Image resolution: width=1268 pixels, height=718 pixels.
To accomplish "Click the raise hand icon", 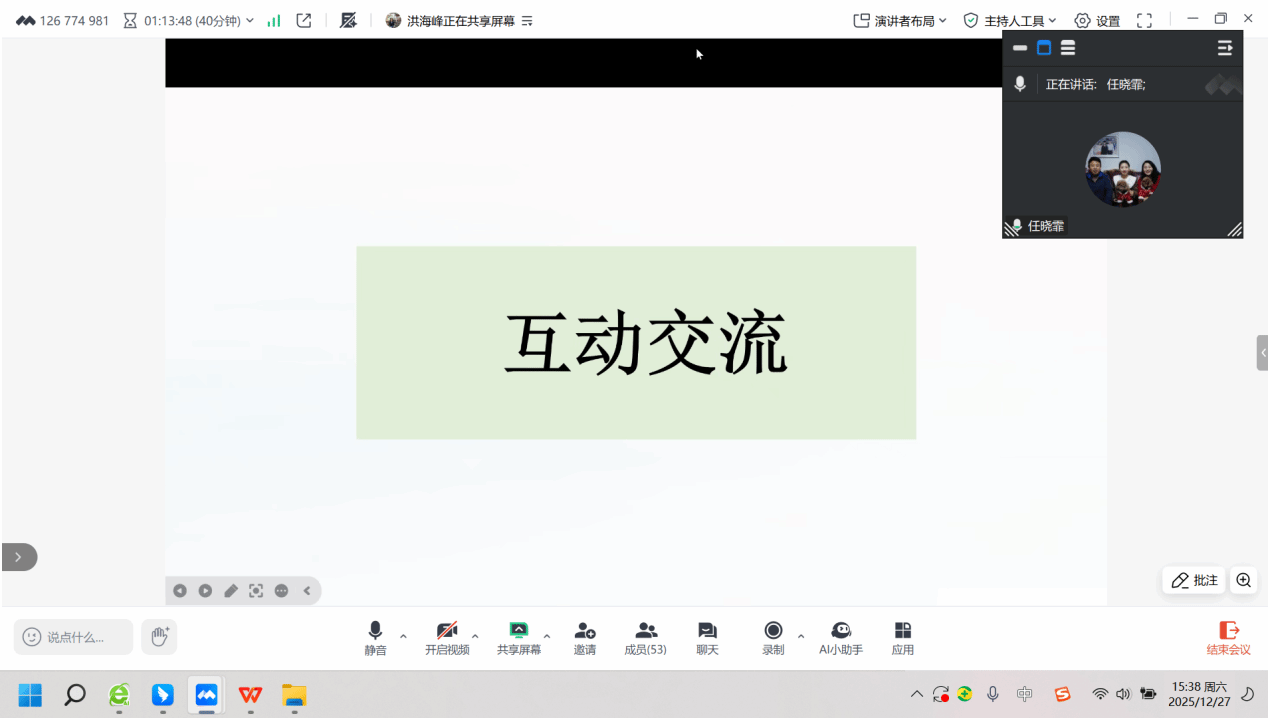I will [x=159, y=636].
